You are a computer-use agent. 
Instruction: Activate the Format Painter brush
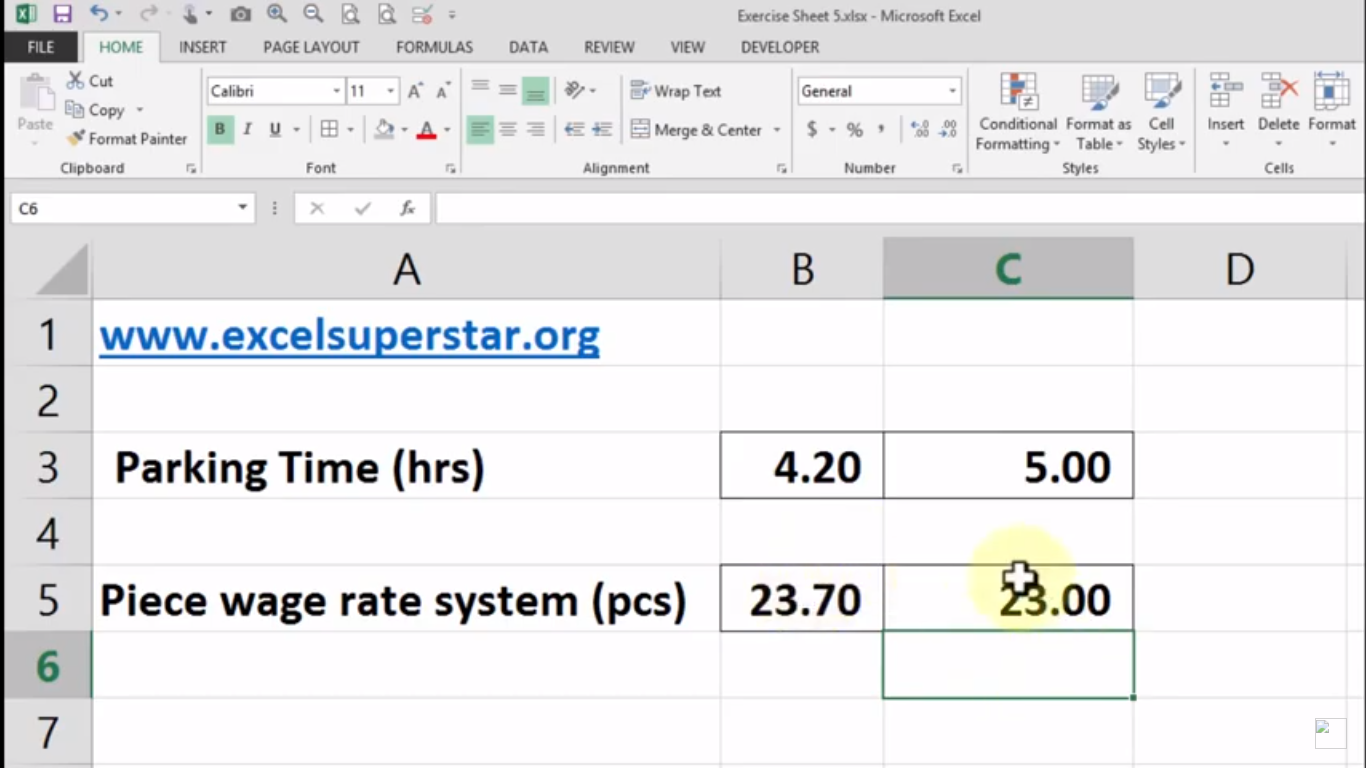pos(127,139)
